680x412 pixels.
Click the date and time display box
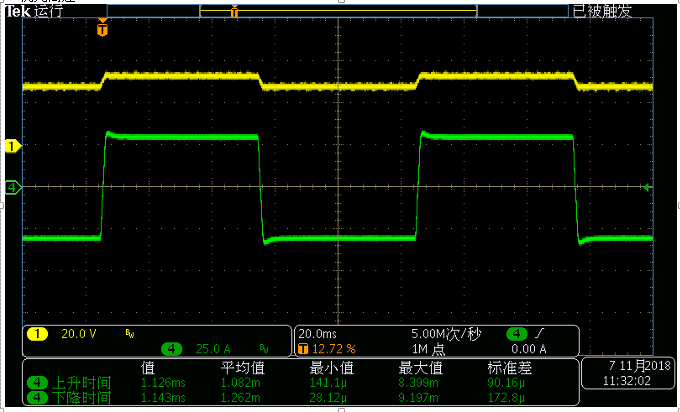628,375
